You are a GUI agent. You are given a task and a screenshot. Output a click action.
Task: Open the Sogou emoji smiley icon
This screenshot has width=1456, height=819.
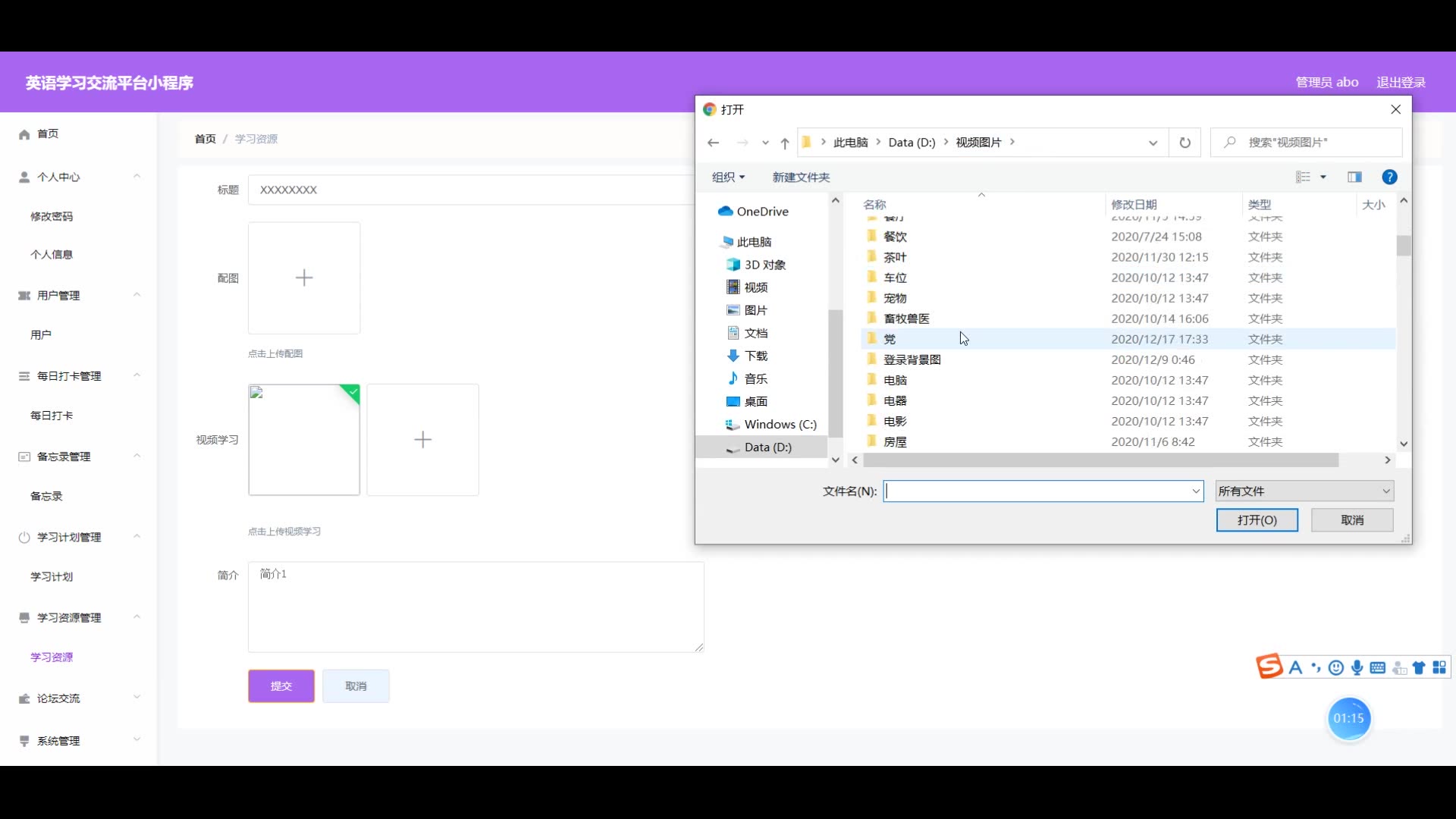pyautogui.click(x=1336, y=667)
